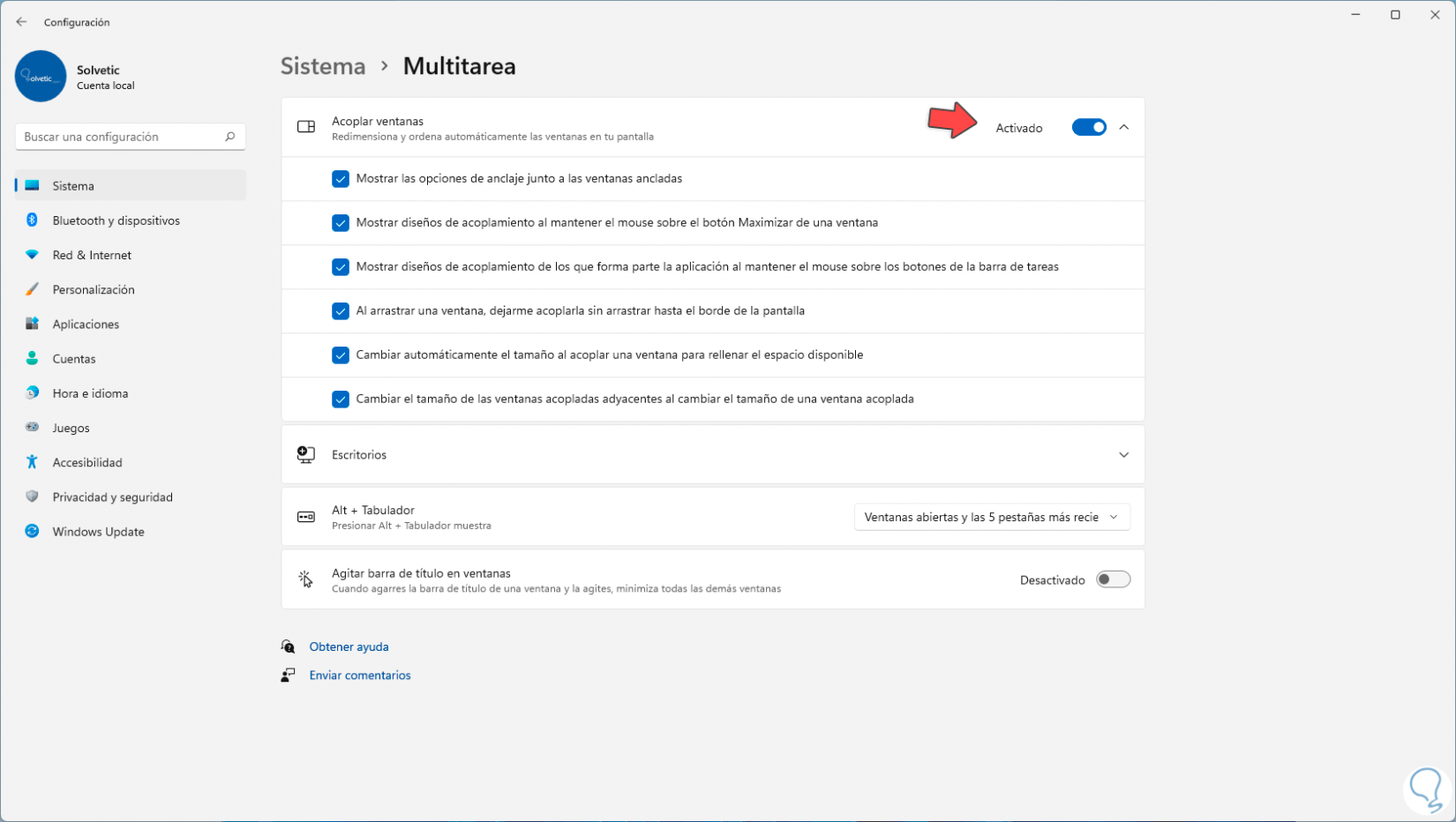
Task: Uncheck the Al arrastrar una ventana checkbox
Action: coord(341,311)
